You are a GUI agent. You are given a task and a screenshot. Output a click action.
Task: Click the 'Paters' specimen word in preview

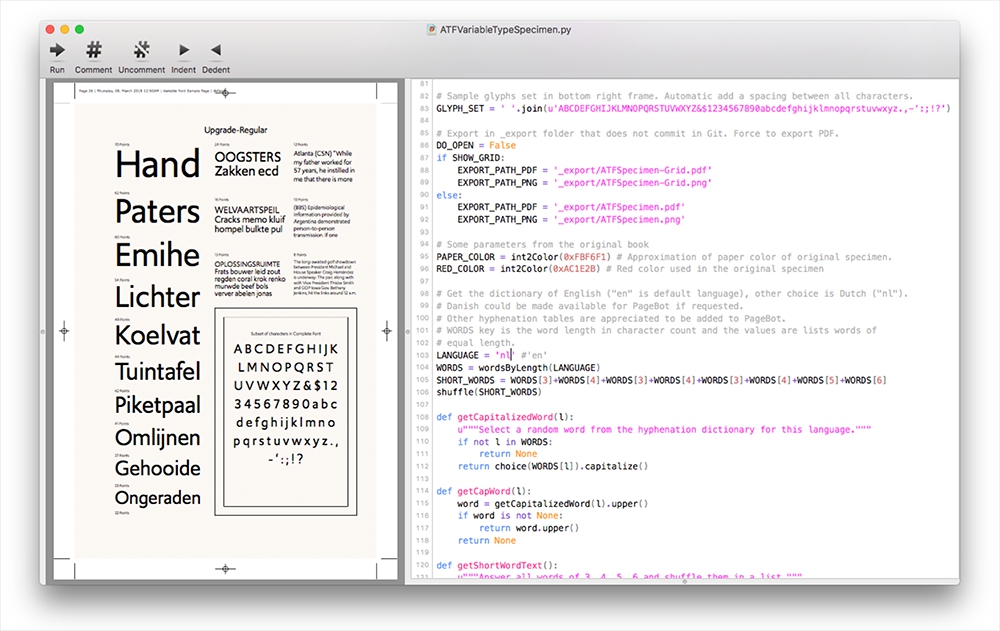158,211
